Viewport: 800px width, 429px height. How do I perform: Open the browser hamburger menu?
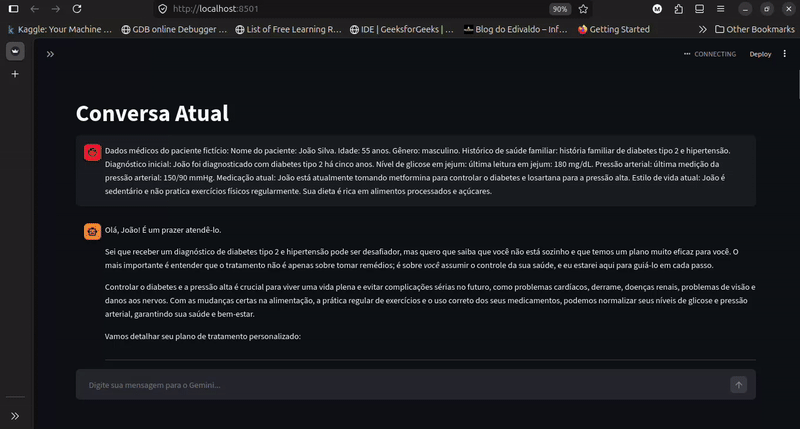click(720, 9)
